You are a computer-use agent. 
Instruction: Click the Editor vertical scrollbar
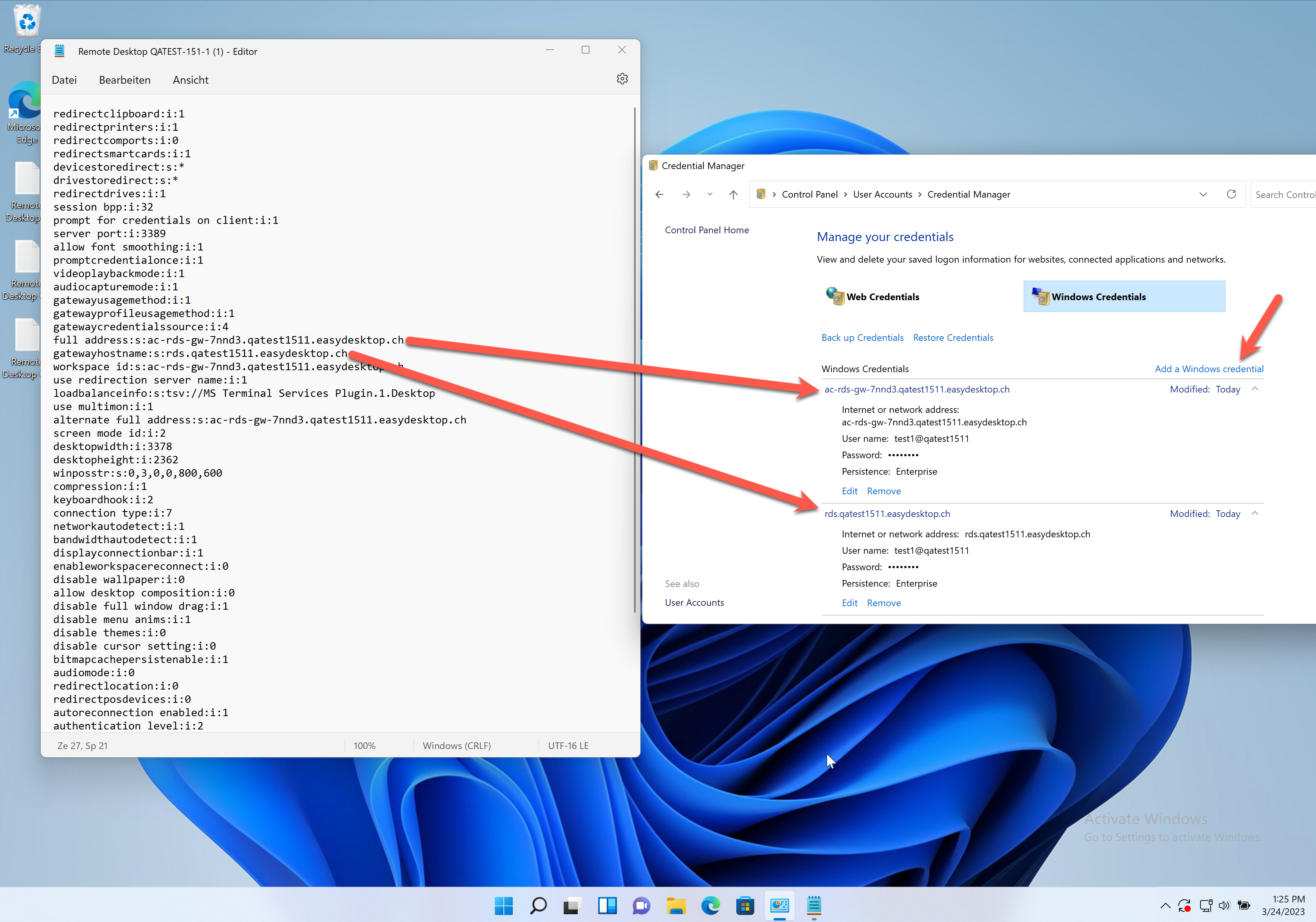[x=635, y=360]
